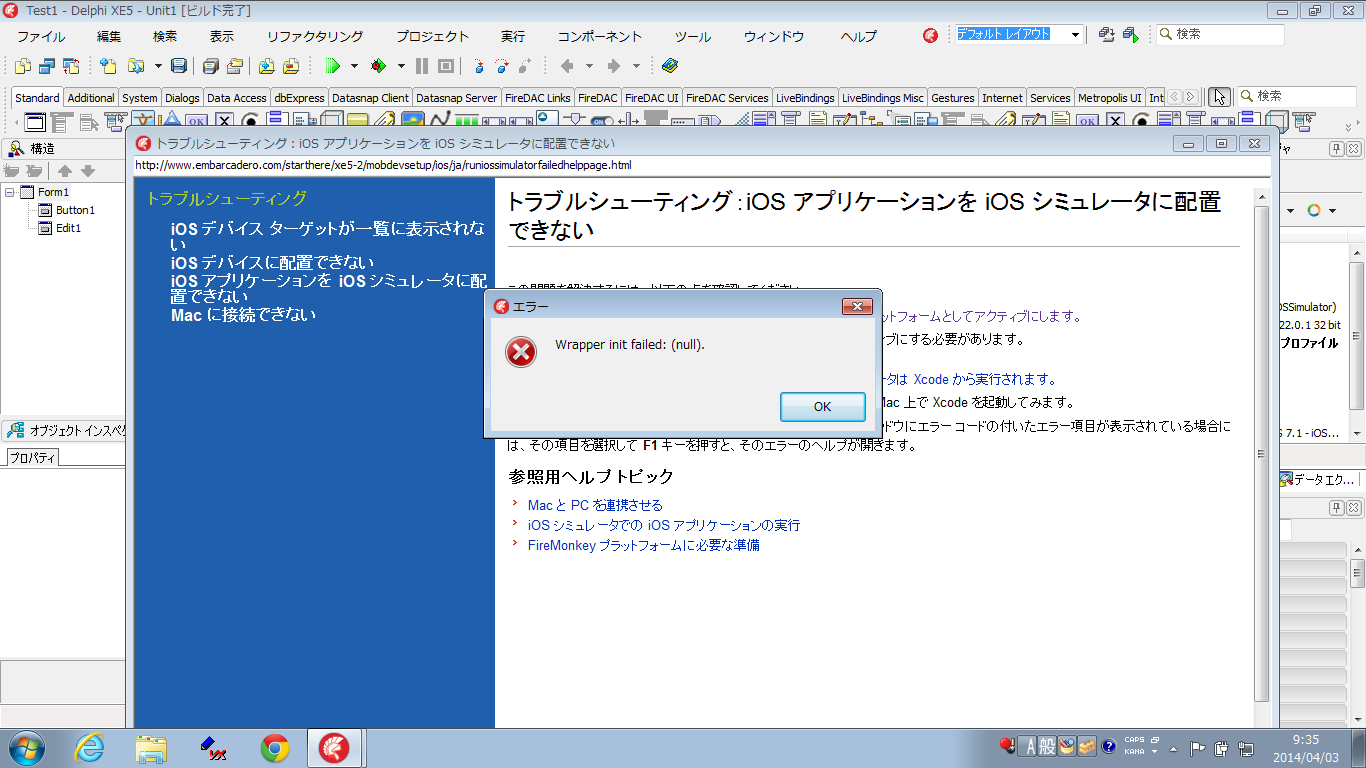Click the pause program icon

tap(422, 66)
